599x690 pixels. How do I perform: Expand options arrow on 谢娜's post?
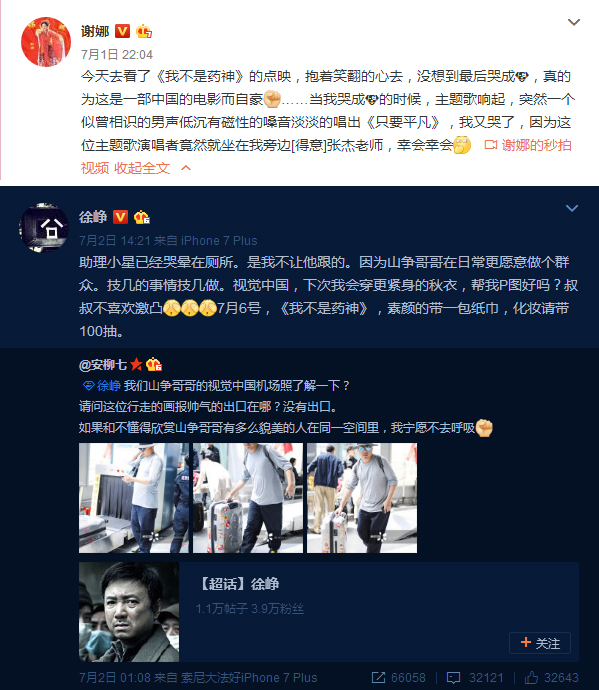(x=573, y=22)
